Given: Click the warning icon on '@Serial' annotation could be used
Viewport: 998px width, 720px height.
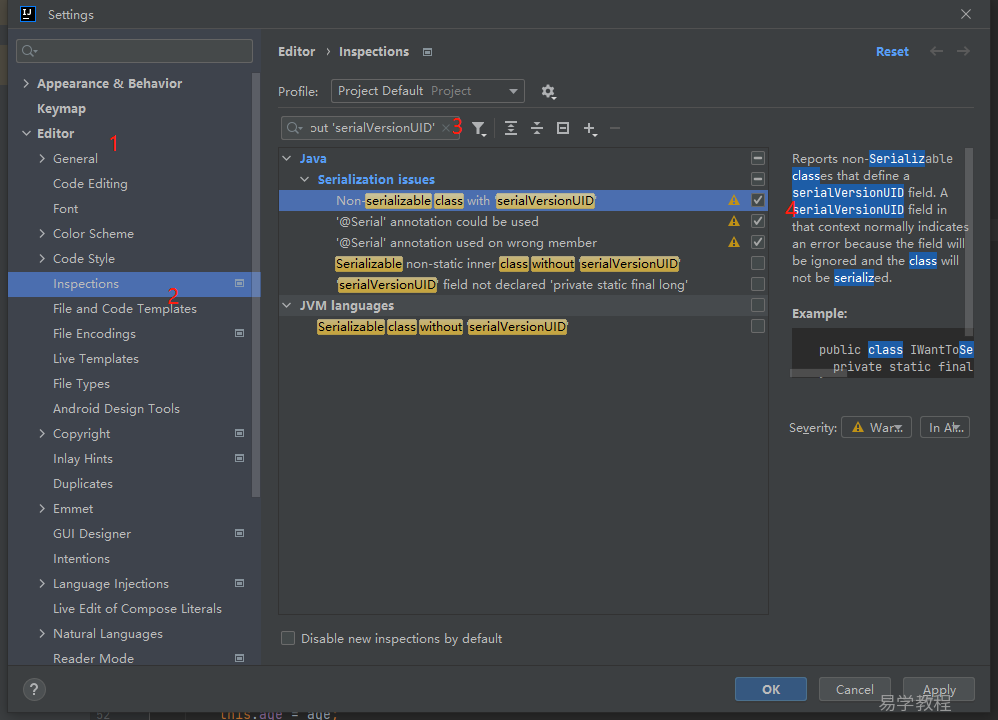Looking at the screenshot, I should pos(734,222).
